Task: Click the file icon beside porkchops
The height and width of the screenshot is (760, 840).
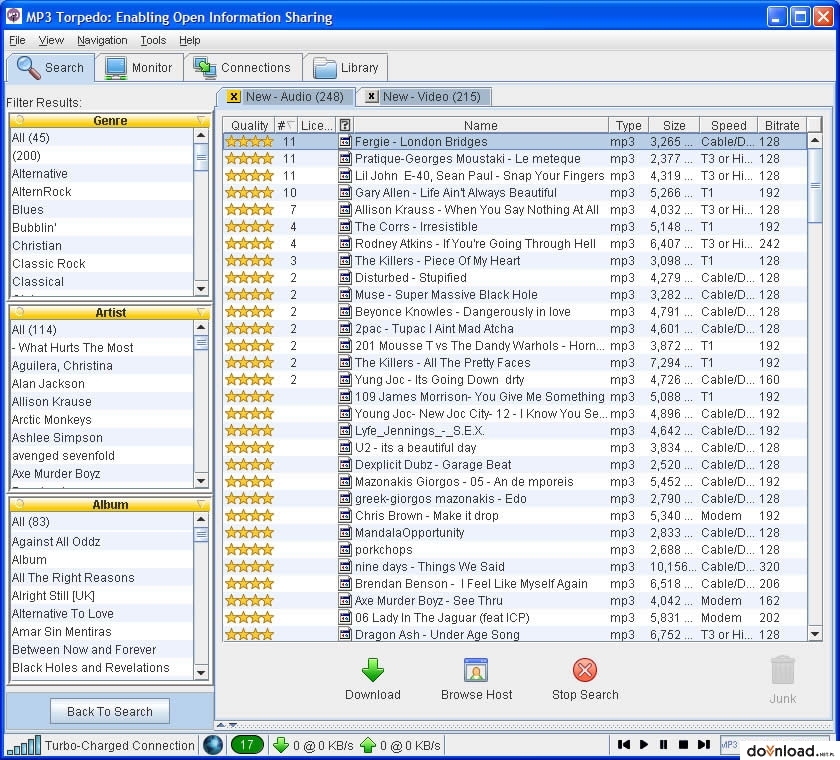Action: point(345,550)
